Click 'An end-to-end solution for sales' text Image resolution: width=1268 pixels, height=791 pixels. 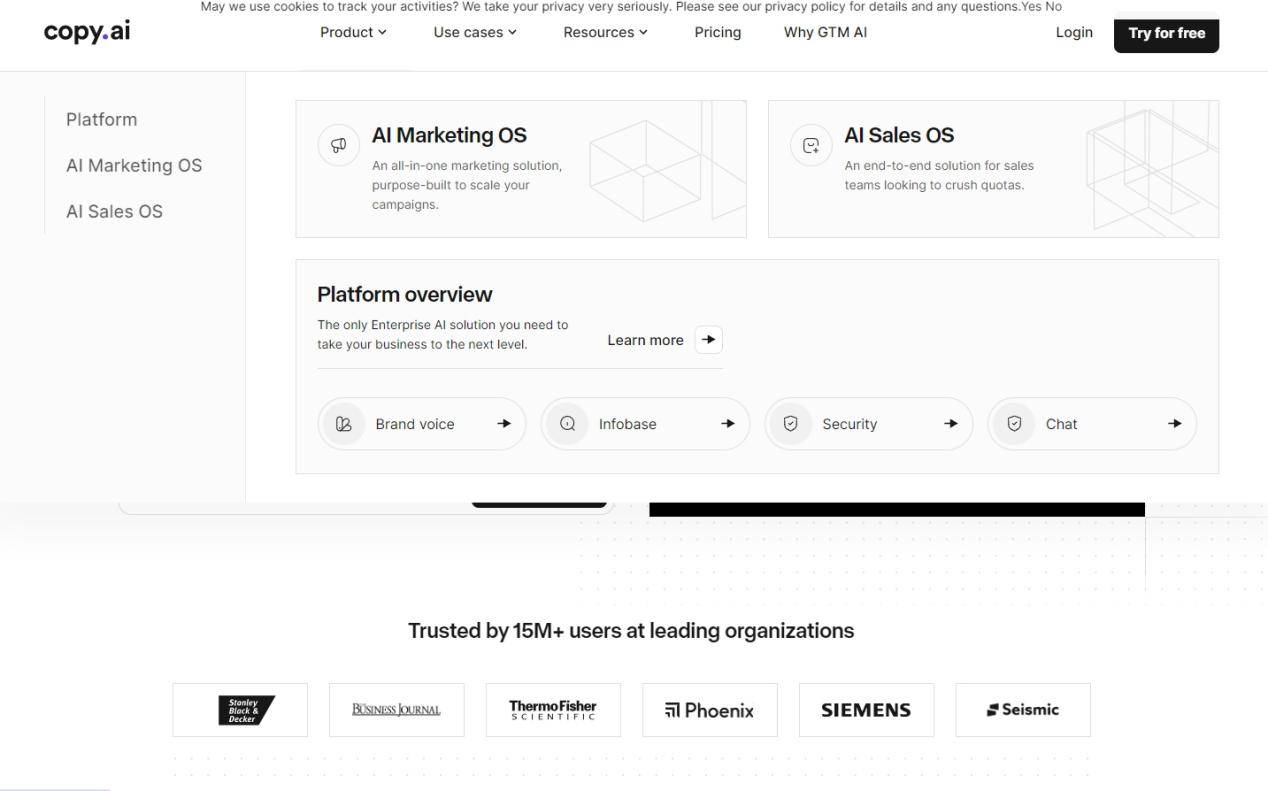click(939, 175)
